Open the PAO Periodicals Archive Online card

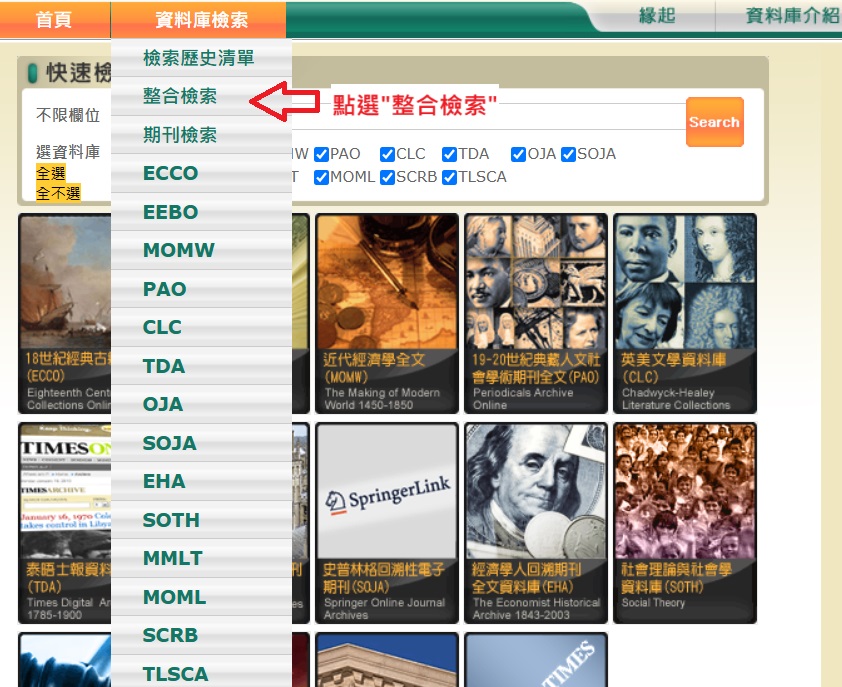tap(536, 314)
